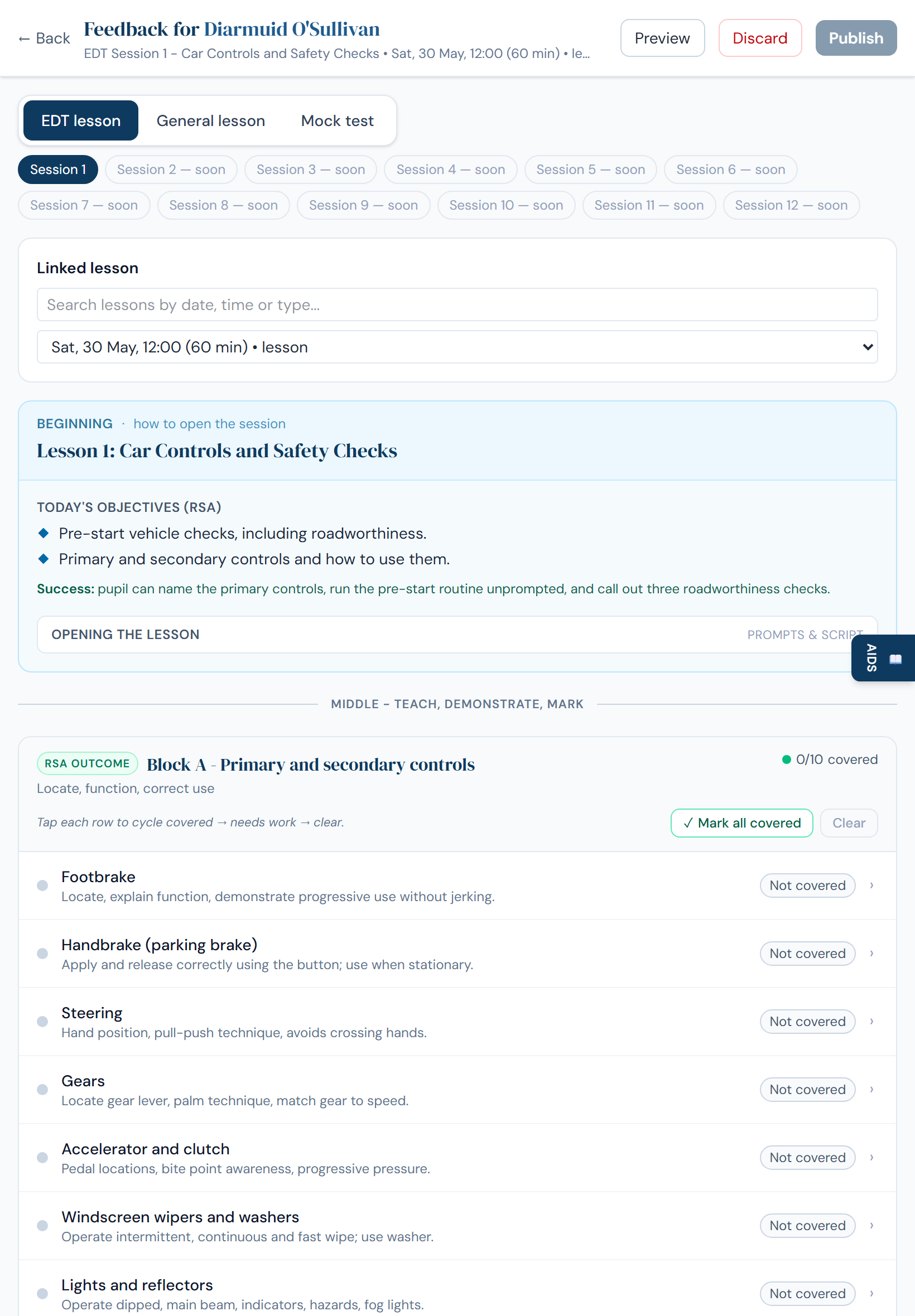915x1316 pixels.
Task: Choose Session 4 — soon pill
Action: tap(451, 170)
